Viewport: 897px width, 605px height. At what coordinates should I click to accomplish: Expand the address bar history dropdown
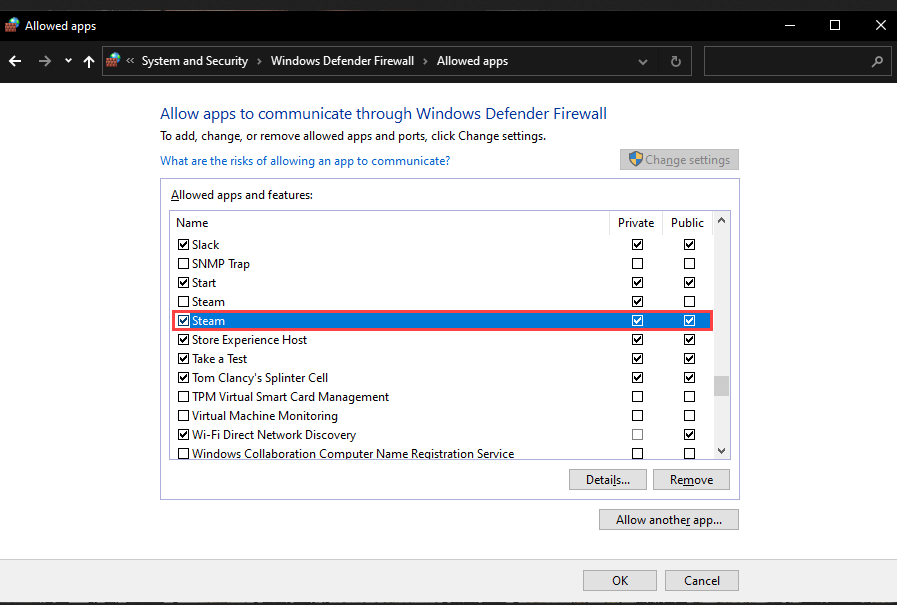(643, 62)
